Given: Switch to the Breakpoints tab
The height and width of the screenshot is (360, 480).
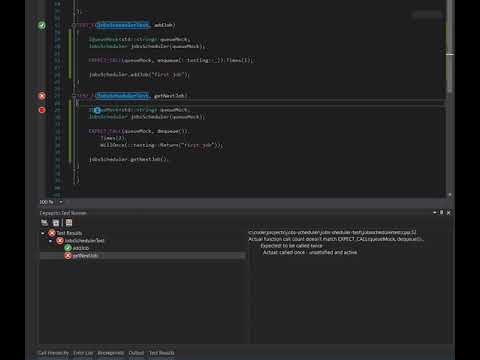Looking at the screenshot, I should point(111,353).
